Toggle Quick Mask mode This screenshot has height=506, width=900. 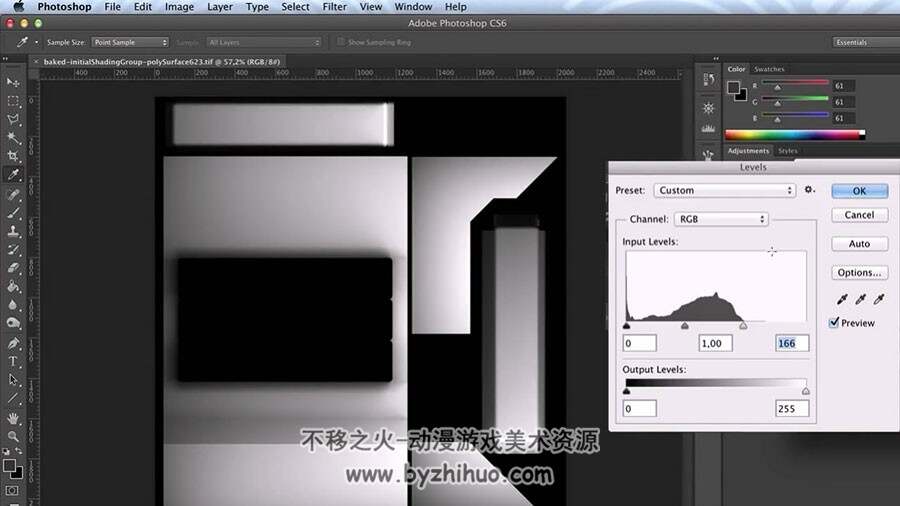(x=12, y=491)
